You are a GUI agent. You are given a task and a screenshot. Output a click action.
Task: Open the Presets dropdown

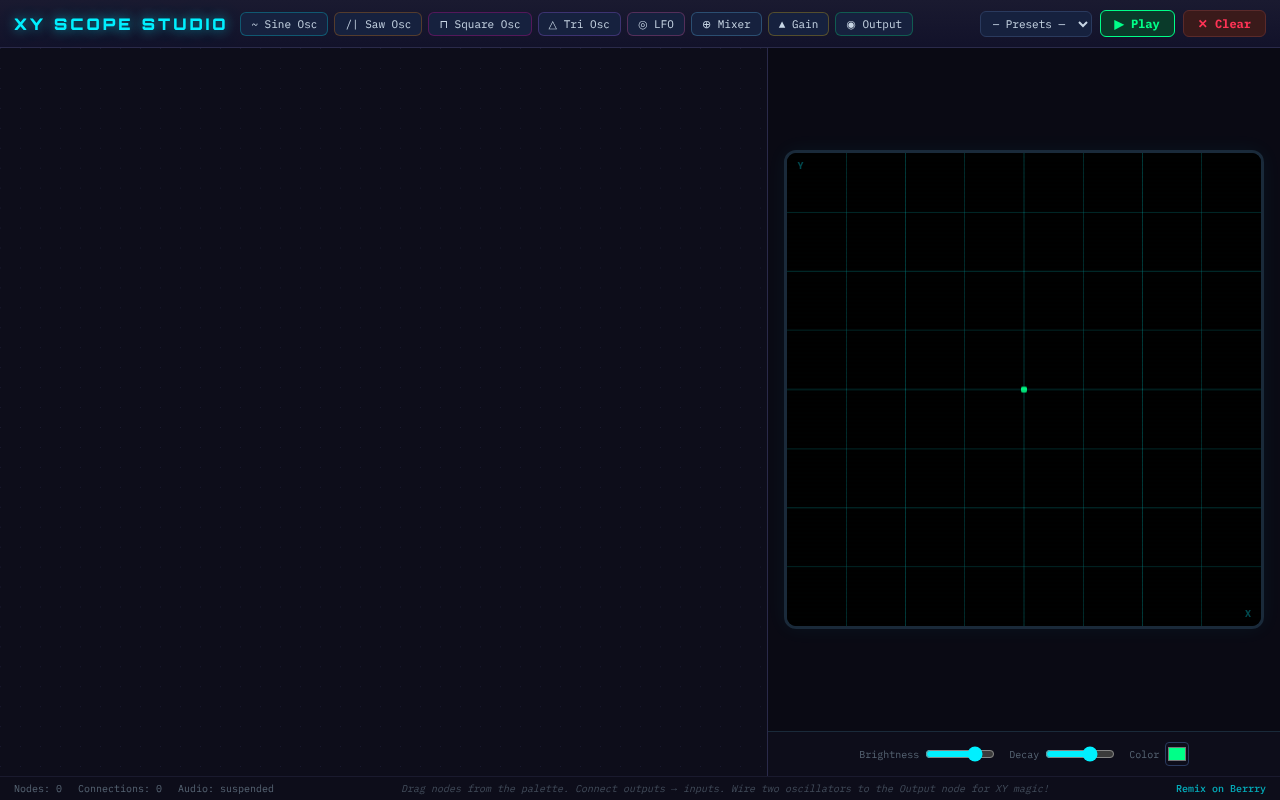(x=1036, y=24)
